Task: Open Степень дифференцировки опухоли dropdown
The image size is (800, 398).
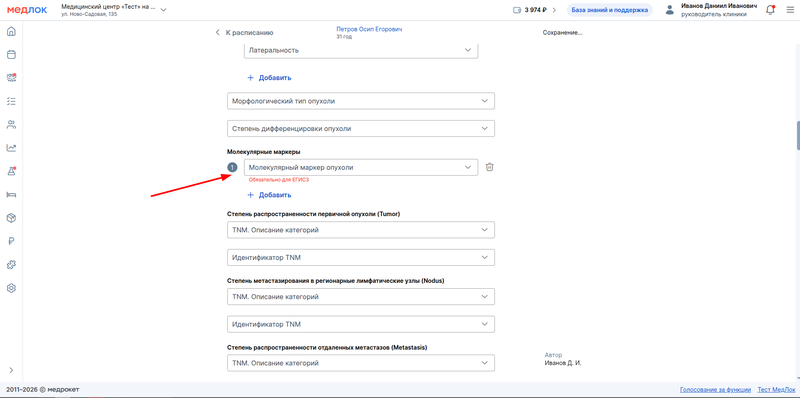Action: coord(361,129)
